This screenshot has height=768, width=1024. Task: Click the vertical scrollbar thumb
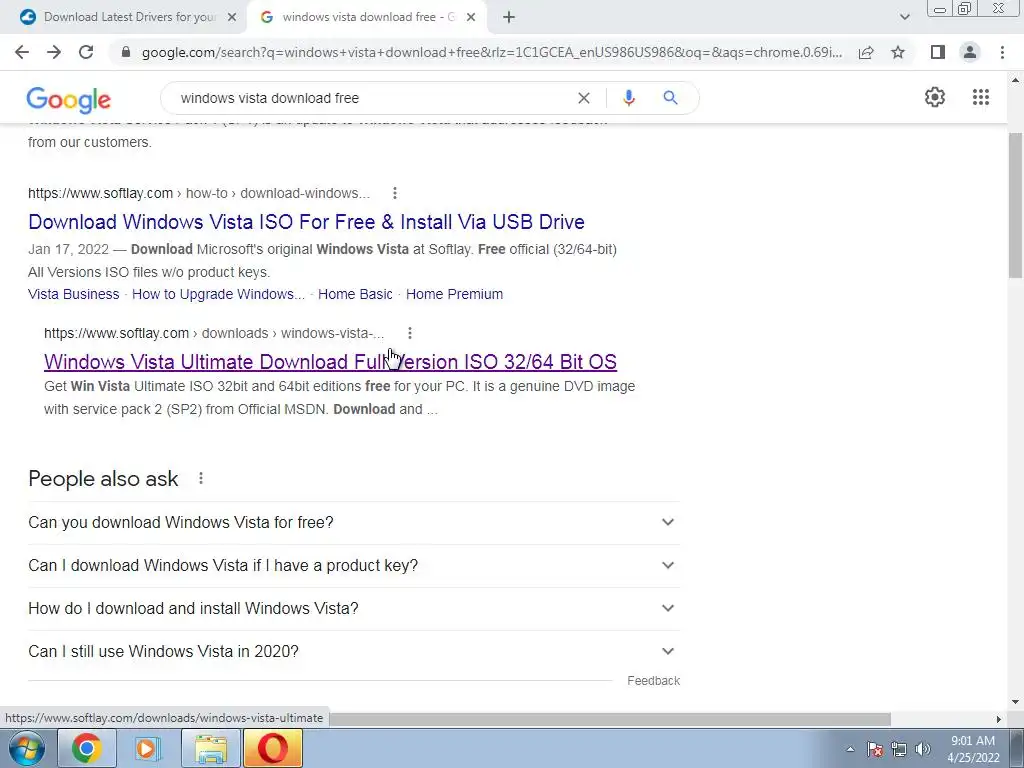(1016, 206)
